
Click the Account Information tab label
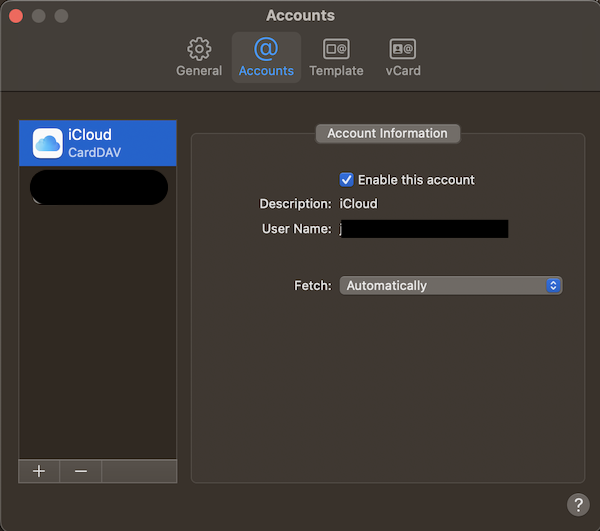[387, 134]
